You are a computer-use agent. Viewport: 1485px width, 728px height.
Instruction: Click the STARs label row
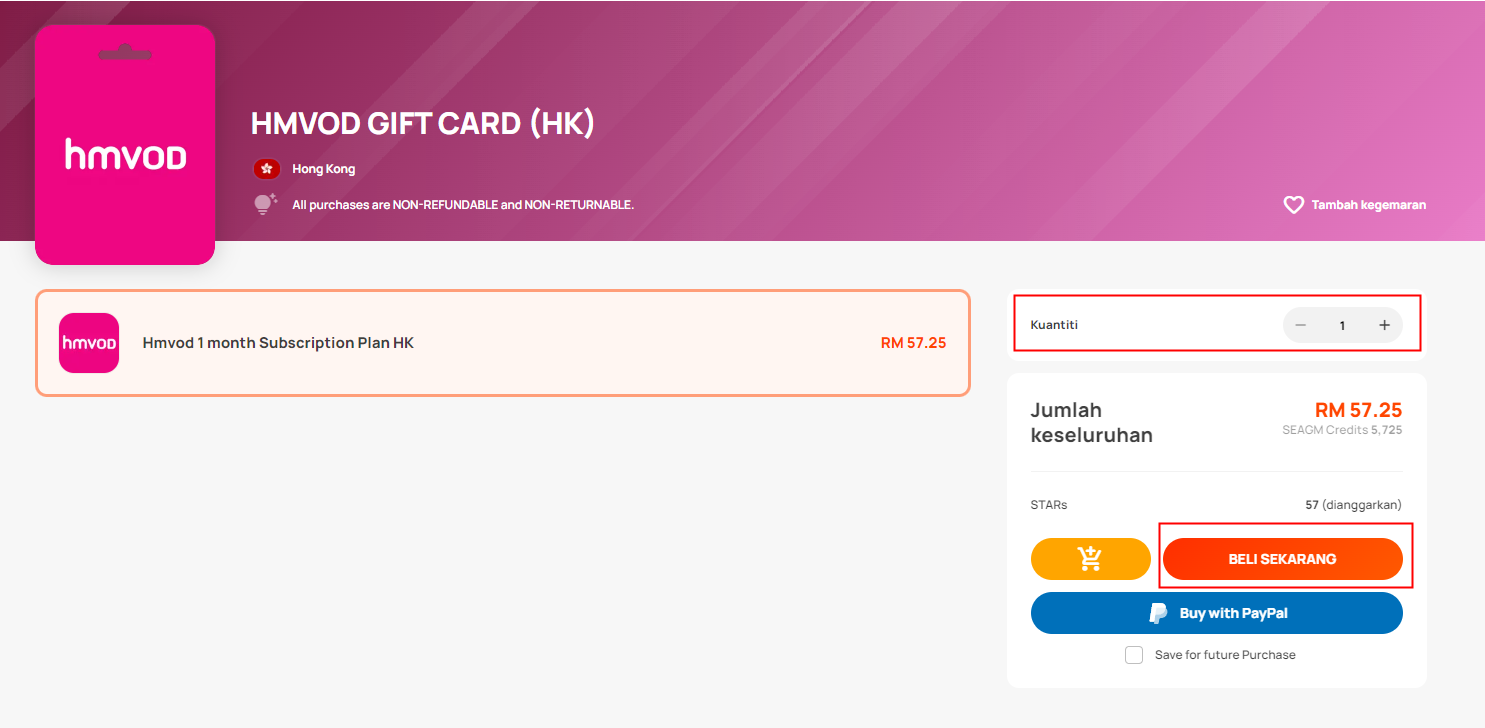(1217, 505)
